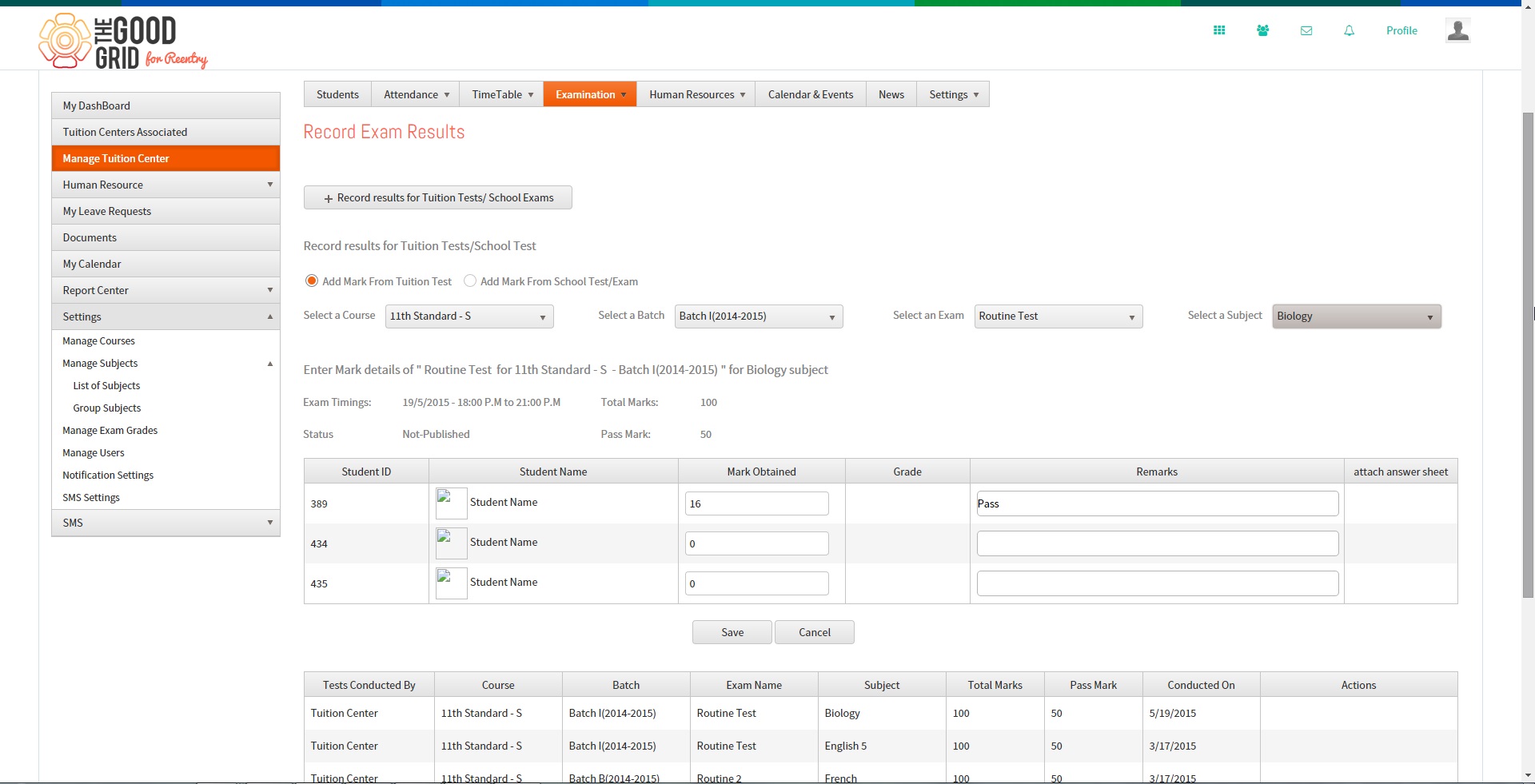Image resolution: width=1535 pixels, height=784 pixels.
Task: Click photo thumbnail of student 389
Action: point(451,503)
